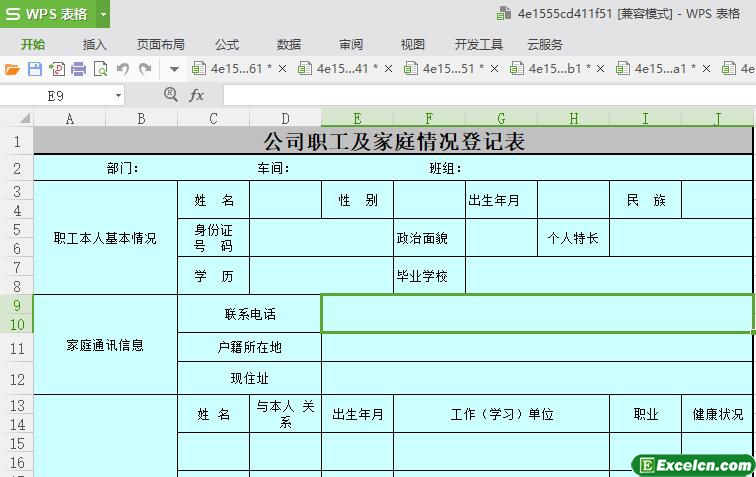Viewport: 756px width, 477px height.
Task: Click the 户籍所在地 cell
Action: (x=250, y=347)
